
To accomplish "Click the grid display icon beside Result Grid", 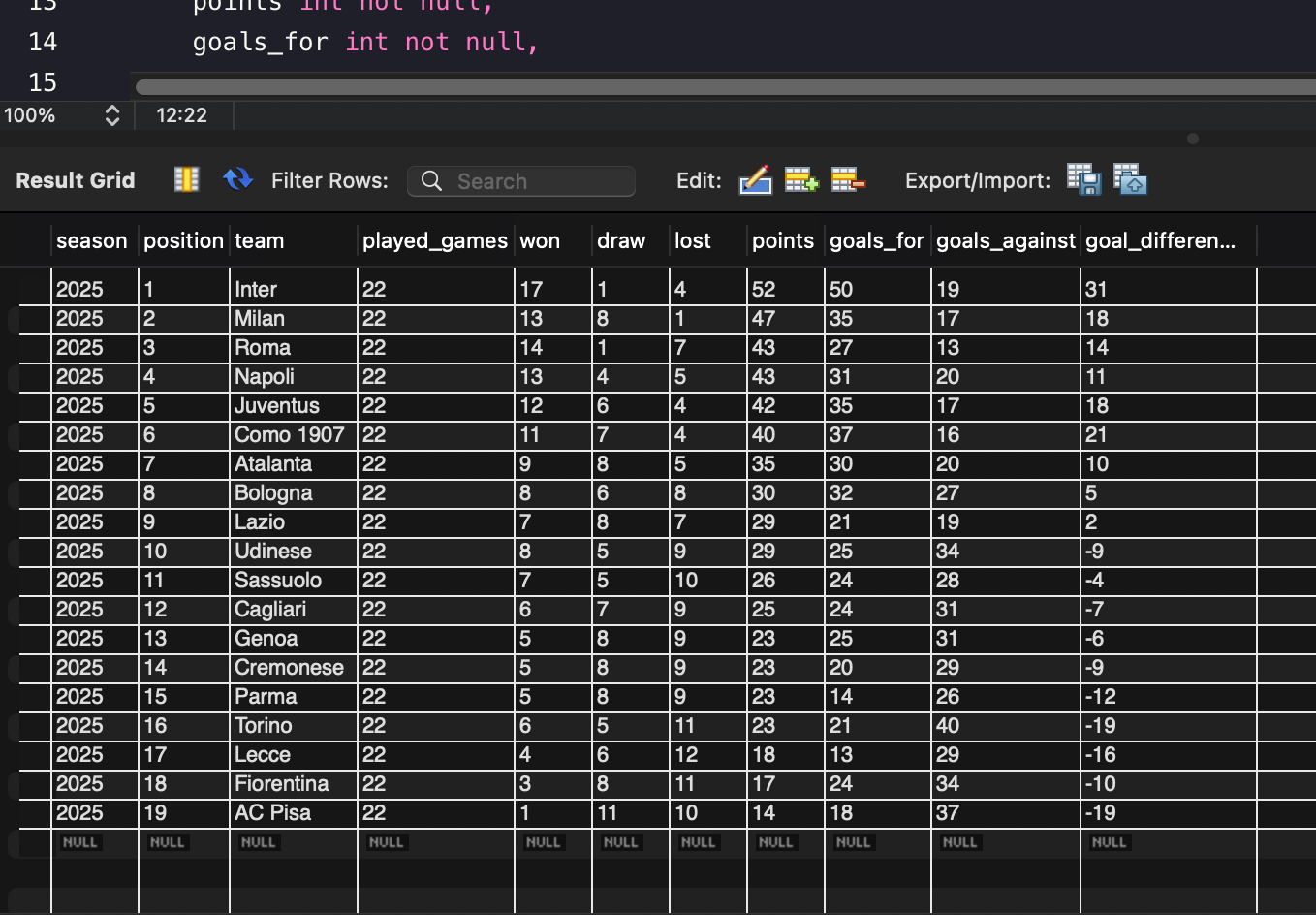I will tap(186, 178).
